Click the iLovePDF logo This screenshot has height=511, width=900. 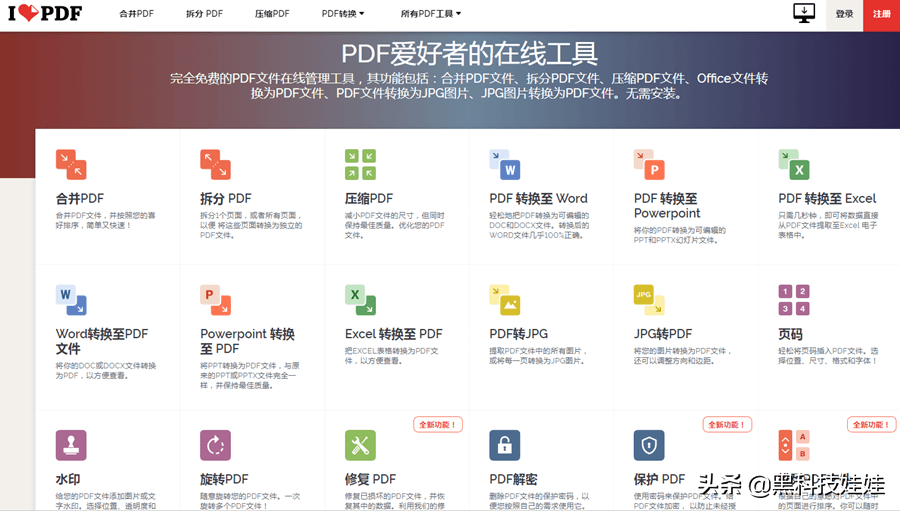pos(45,13)
